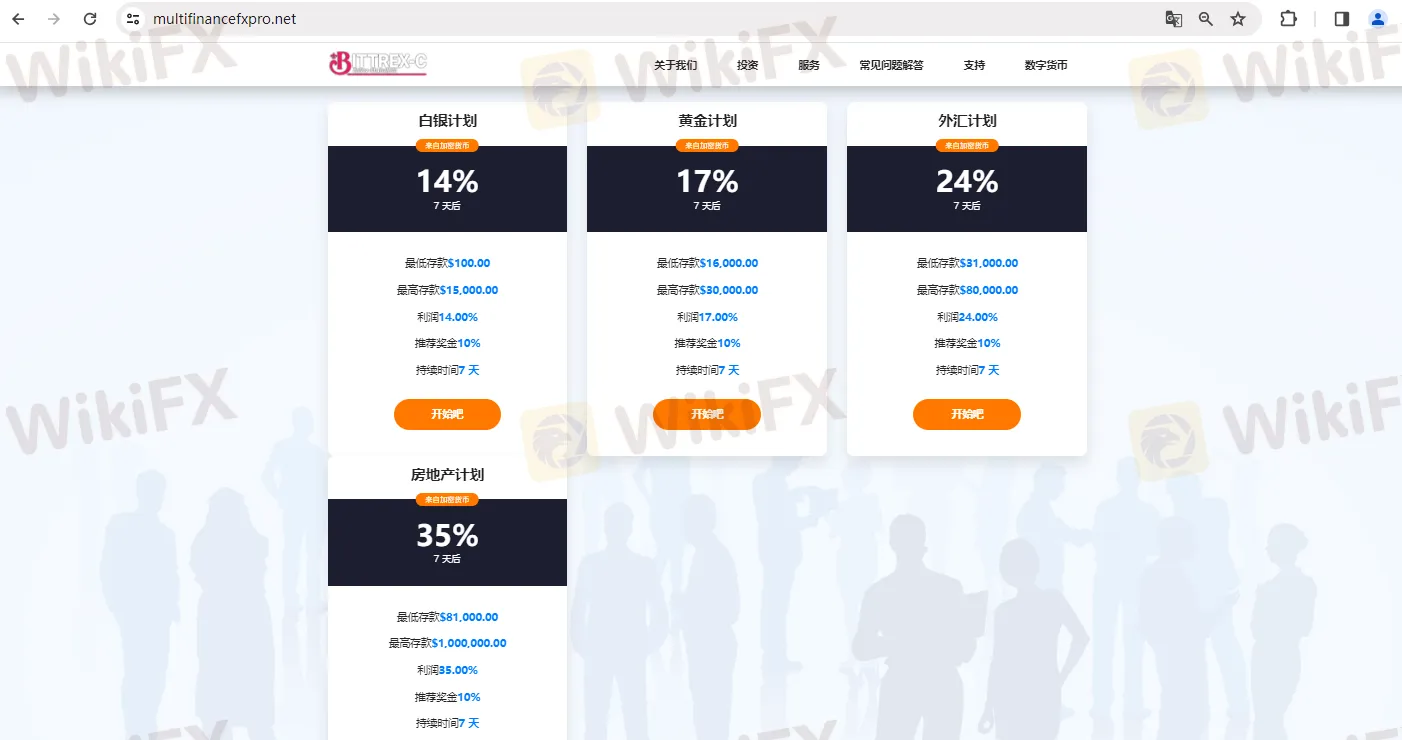Open the 关于我们 menu item
Screen dimensions: 1402x740
(676, 65)
